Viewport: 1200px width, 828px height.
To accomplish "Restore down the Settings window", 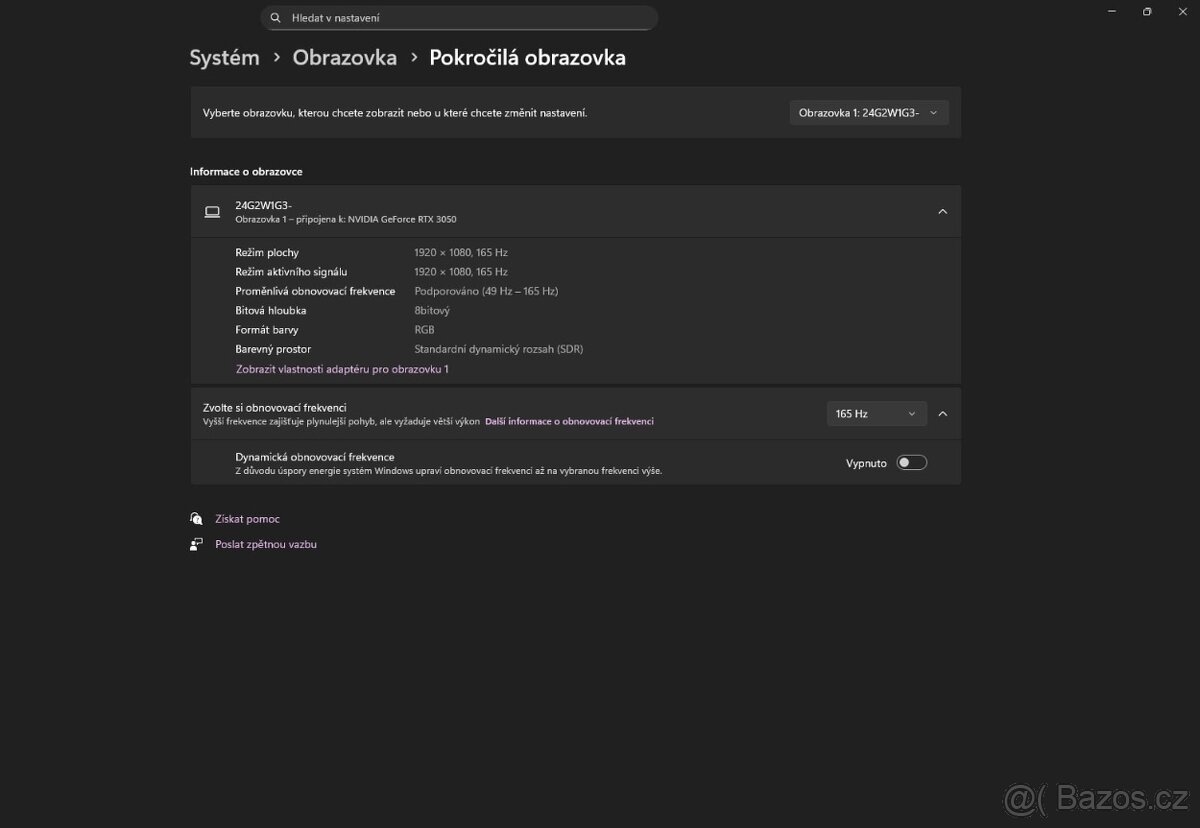I will [1146, 11].
